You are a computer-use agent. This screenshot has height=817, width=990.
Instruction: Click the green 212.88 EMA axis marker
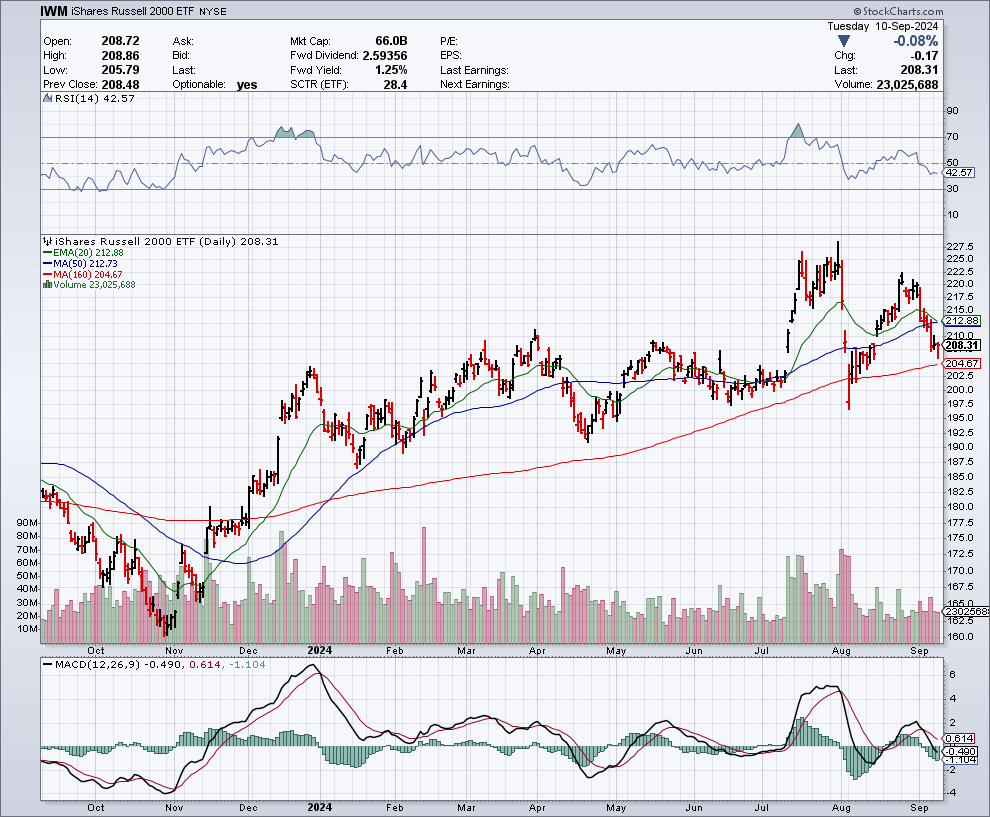point(961,320)
